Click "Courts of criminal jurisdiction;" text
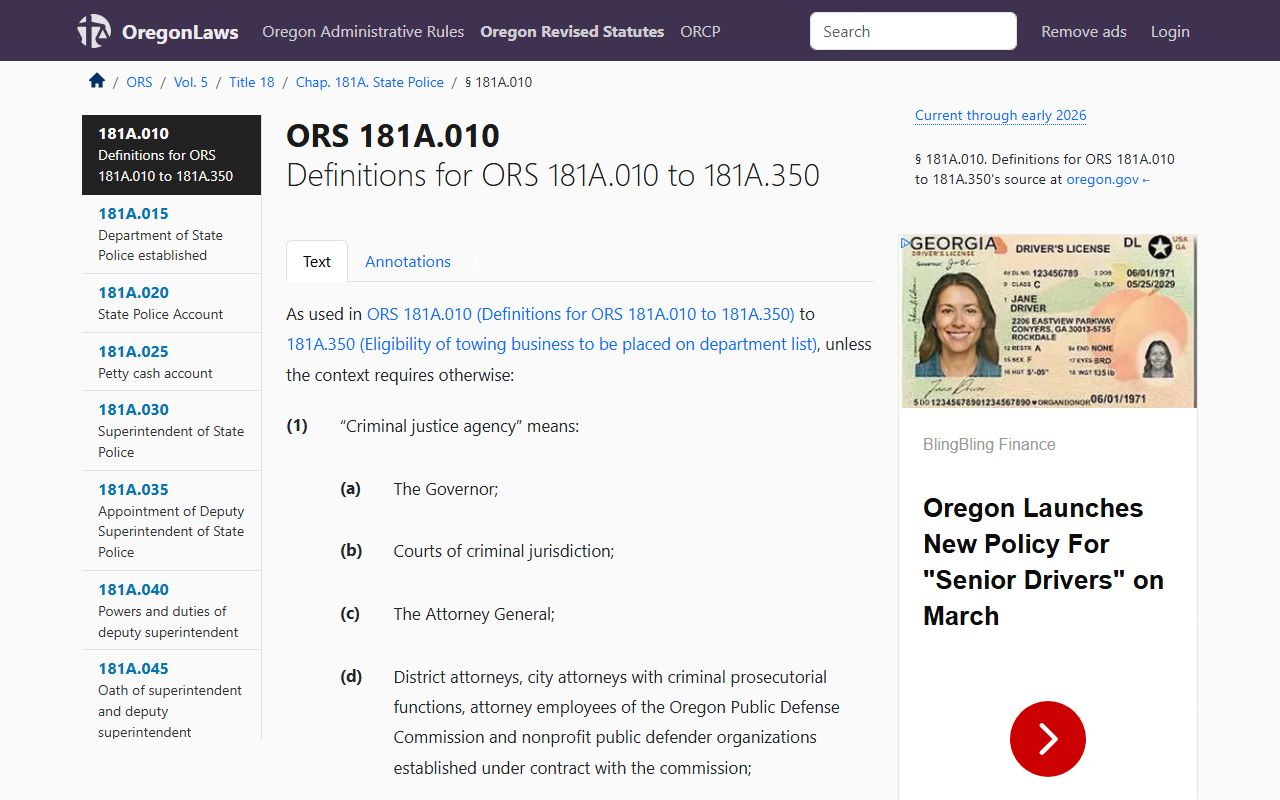Image resolution: width=1280 pixels, height=800 pixels. (x=504, y=551)
